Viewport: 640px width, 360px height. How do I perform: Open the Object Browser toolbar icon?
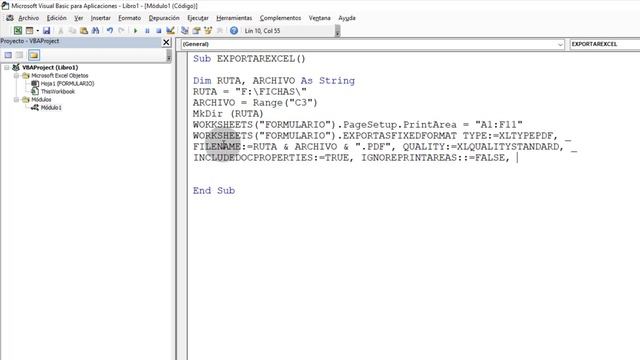[x=208, y=31]
